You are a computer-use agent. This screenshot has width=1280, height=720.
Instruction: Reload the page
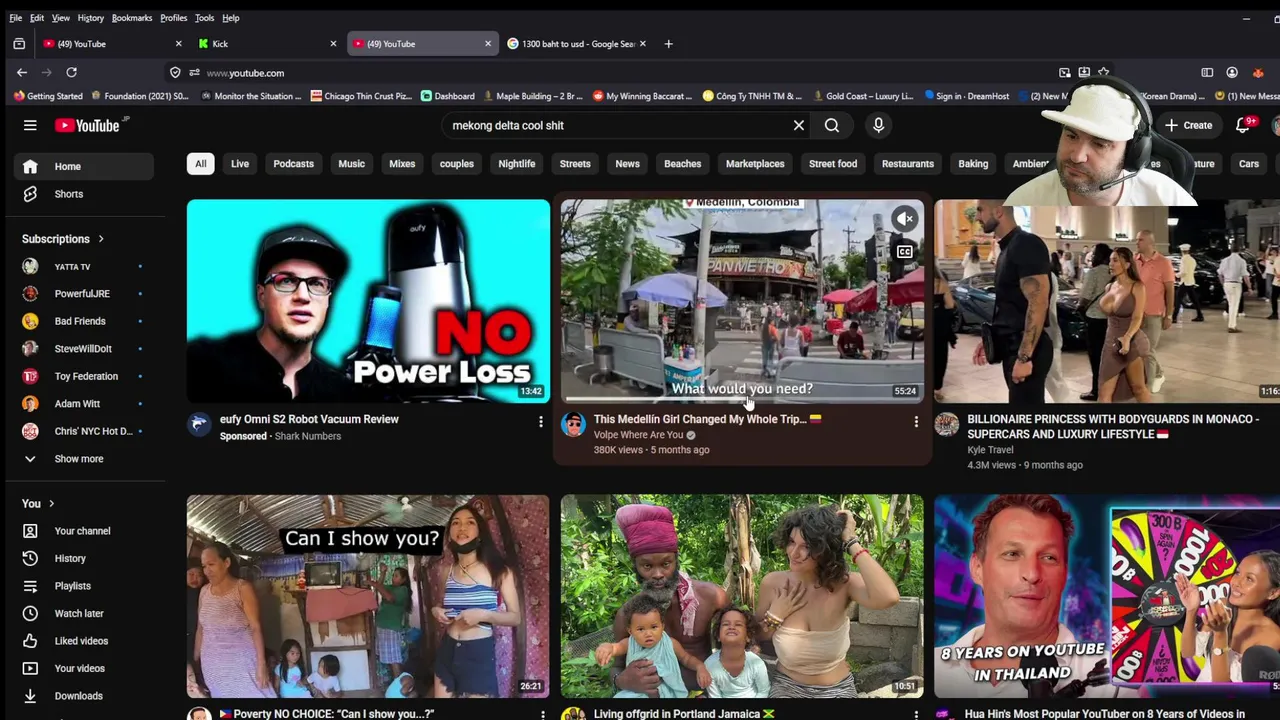pos(71,72)
